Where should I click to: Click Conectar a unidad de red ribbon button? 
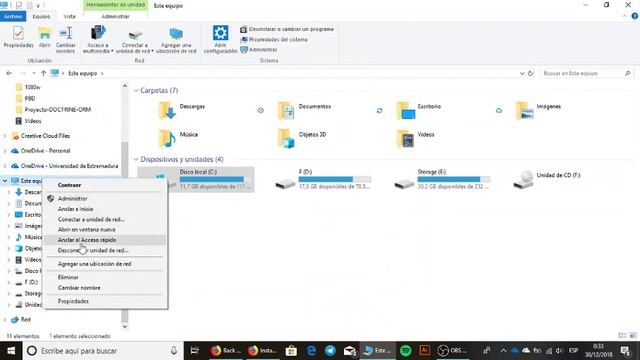135,40
